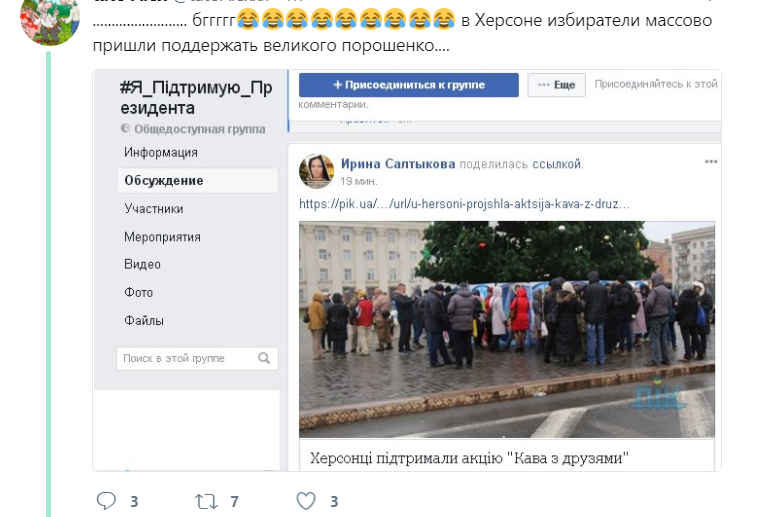Open the post options three-dot menu
765x517 pixels.
pyautogui.click(x=711, y=161)
